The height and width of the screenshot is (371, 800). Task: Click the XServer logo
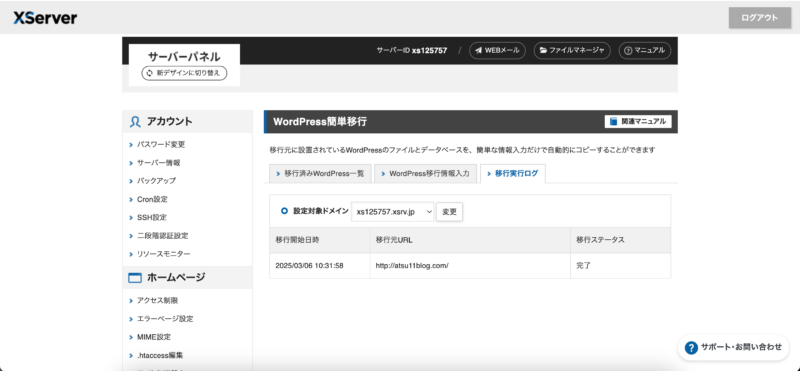(45, 18)
